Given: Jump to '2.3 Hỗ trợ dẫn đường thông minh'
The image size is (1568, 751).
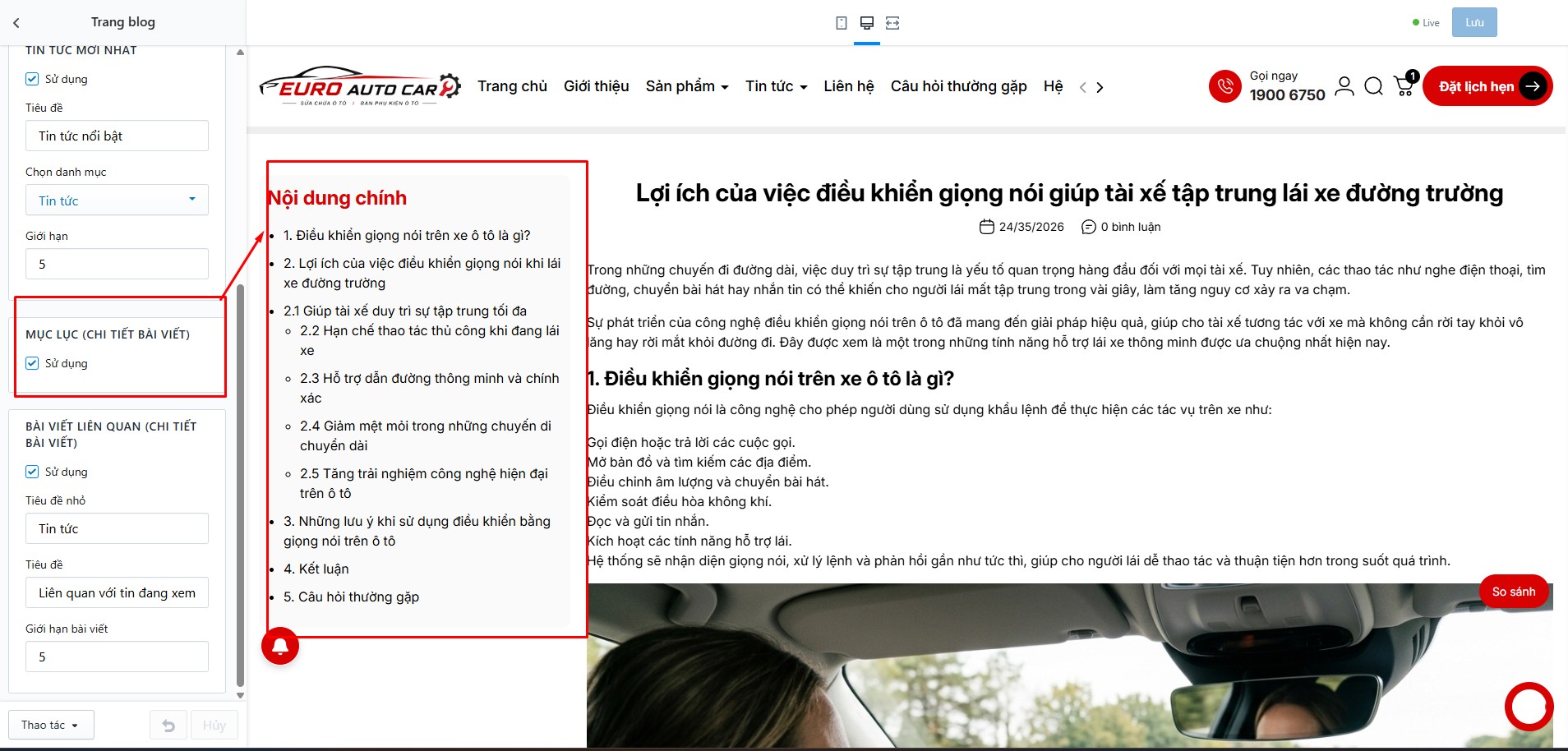Looking at the screenshot, I should pos(430,388).
